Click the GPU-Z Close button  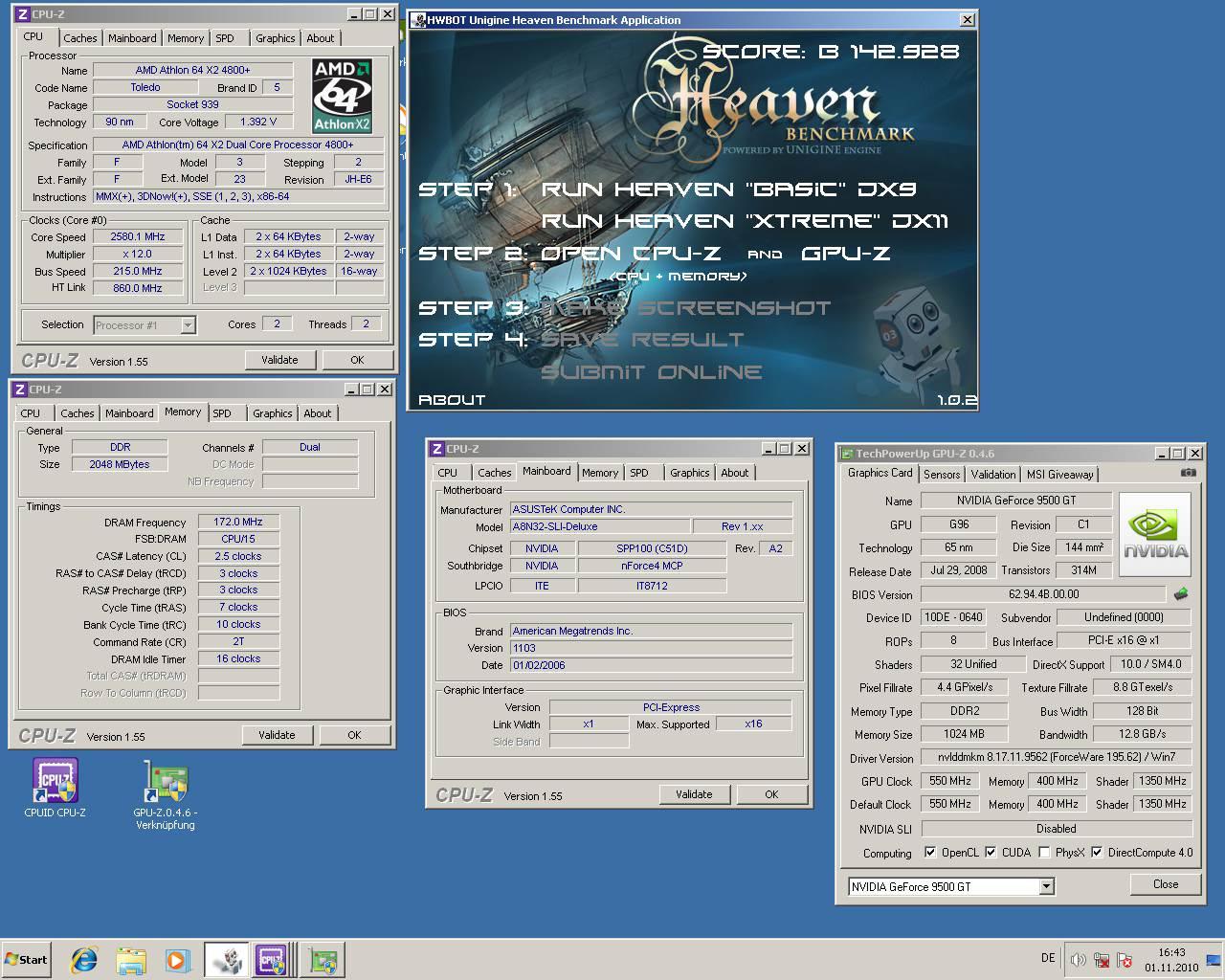coord(1166,884)
